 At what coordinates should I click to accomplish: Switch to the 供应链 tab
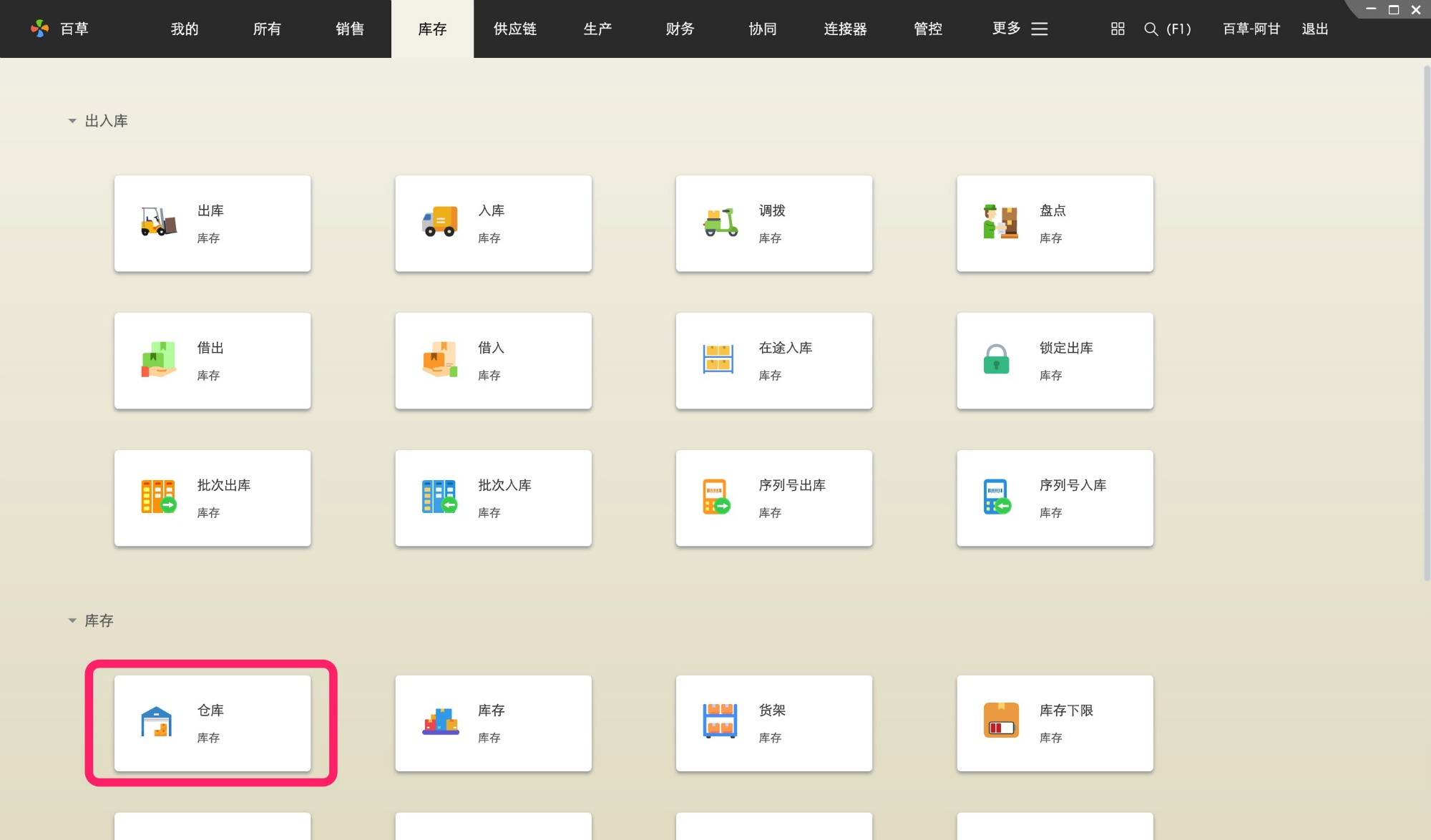[x=514, y=29]
